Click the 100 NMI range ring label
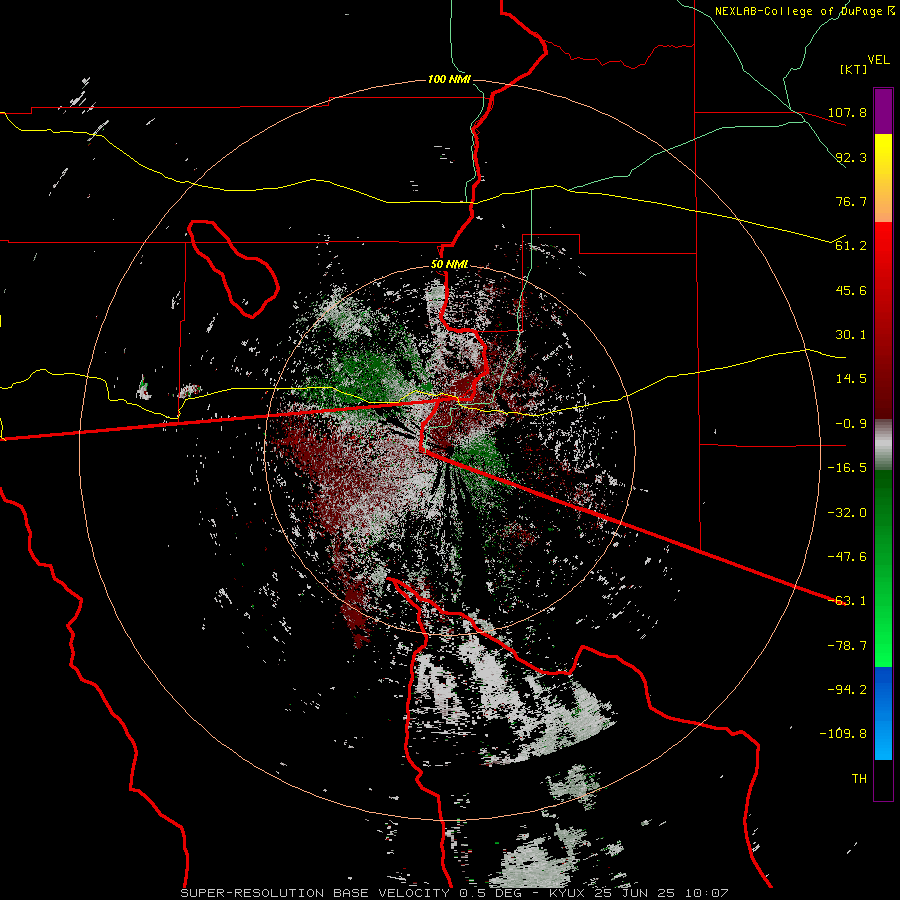Screen dimensions: 900x900 tap(449, 79)
